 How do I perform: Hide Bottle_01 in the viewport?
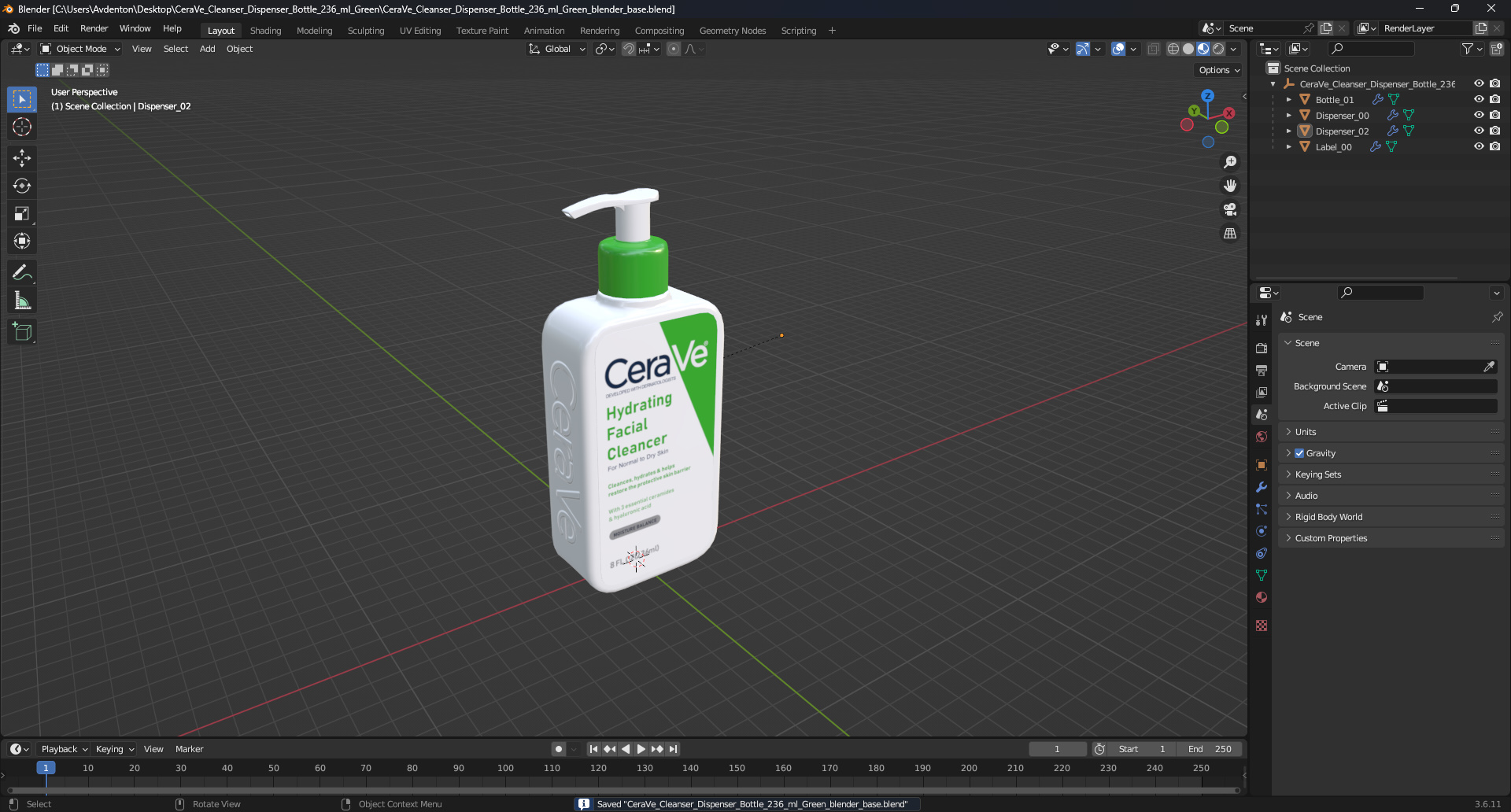[1479, 99]
